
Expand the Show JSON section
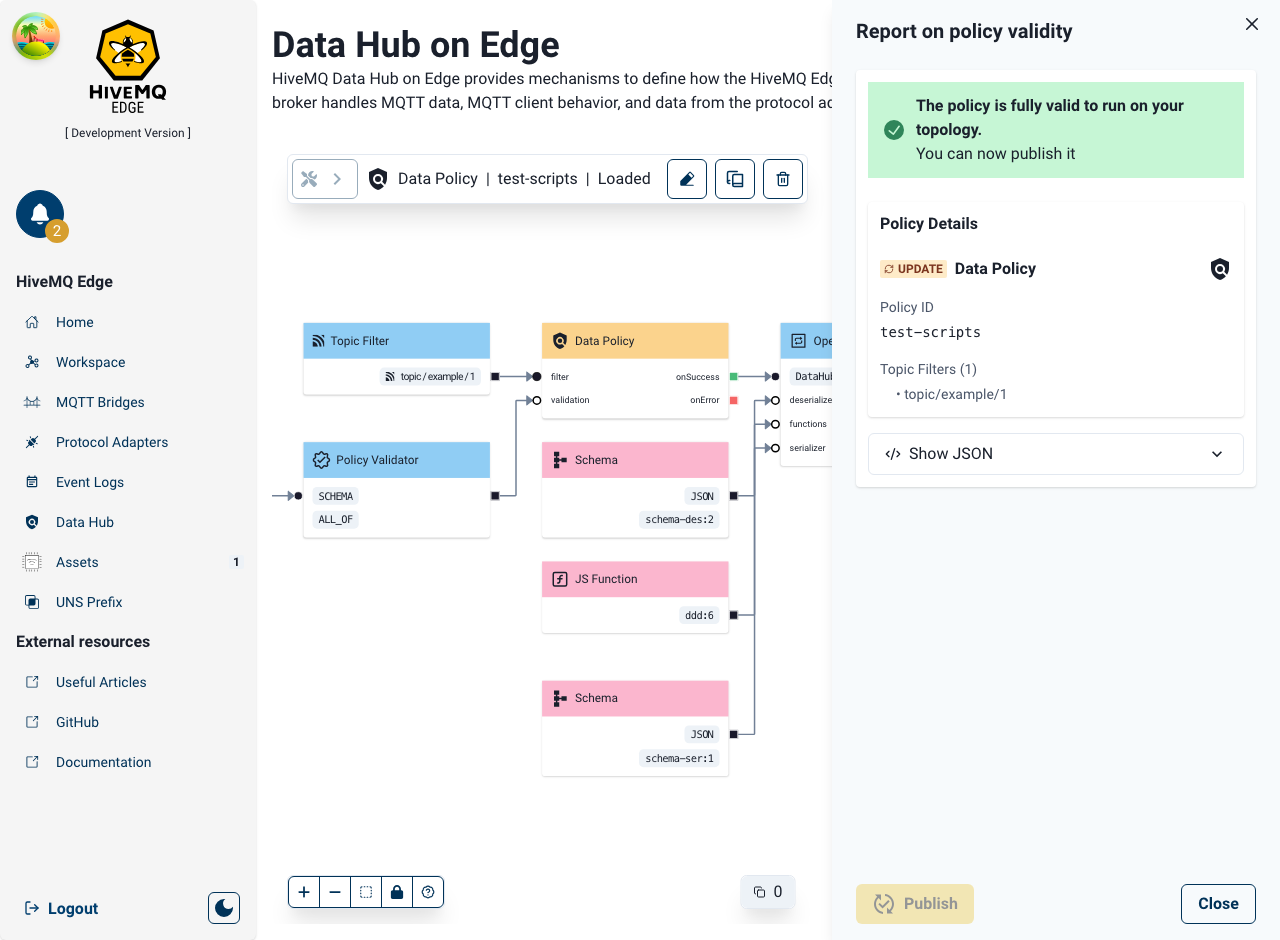point(1055,454)
